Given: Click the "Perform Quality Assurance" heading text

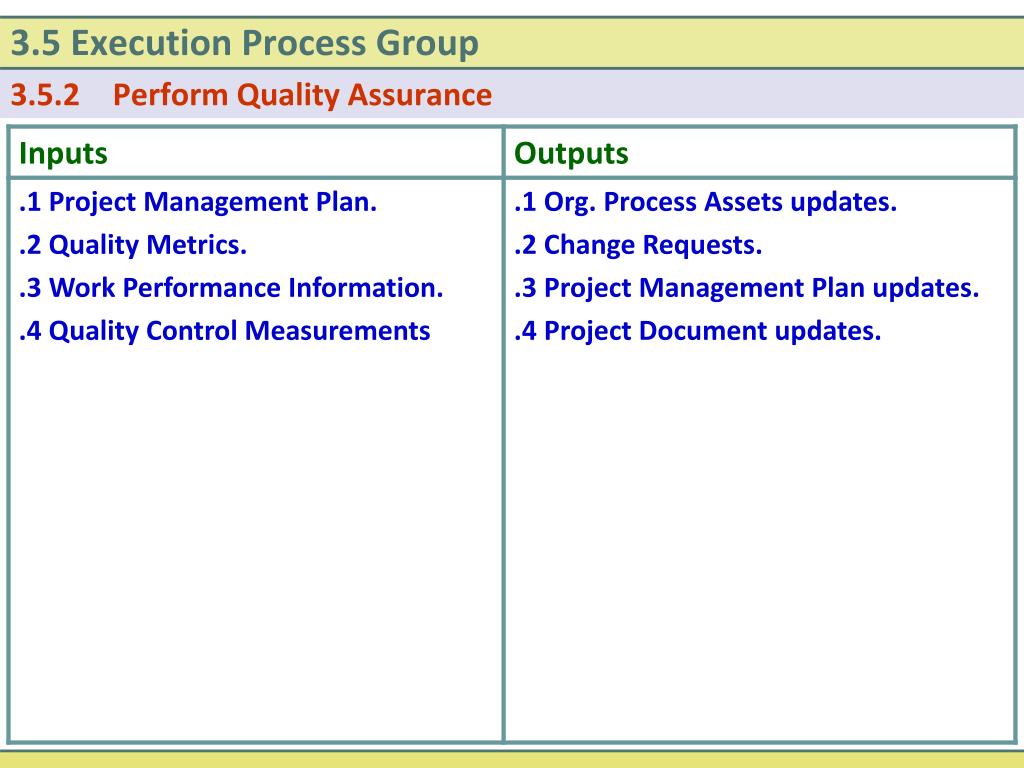Looking at the screenshot, I should pyautogui.click(x=302, y=96).
